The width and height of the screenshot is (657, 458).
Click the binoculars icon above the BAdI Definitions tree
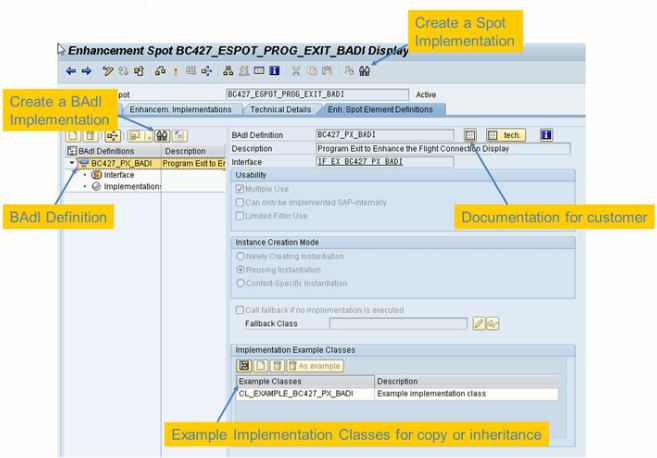coord(162,135)
